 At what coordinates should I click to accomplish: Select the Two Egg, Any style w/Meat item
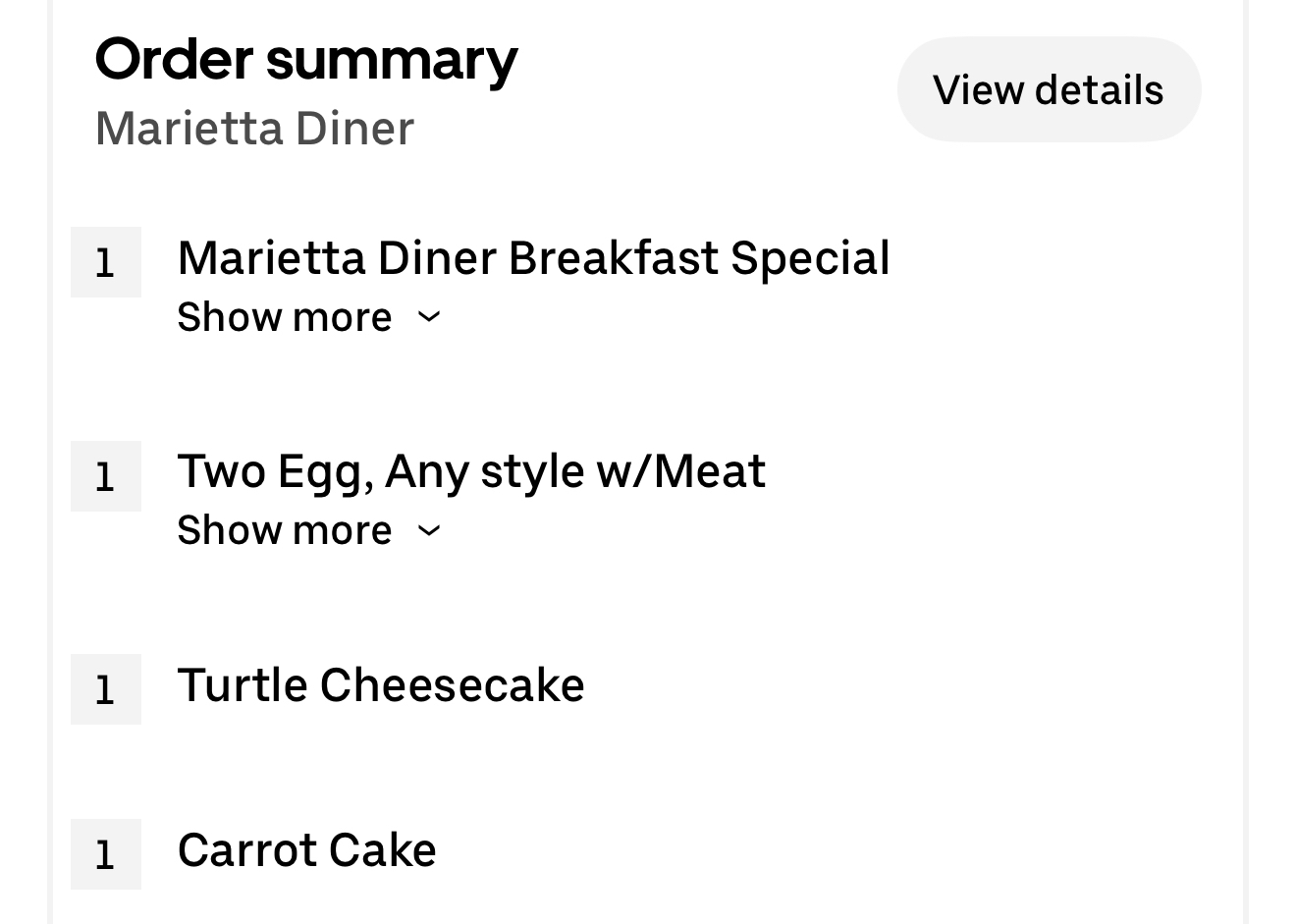click(x=471, y=471)
